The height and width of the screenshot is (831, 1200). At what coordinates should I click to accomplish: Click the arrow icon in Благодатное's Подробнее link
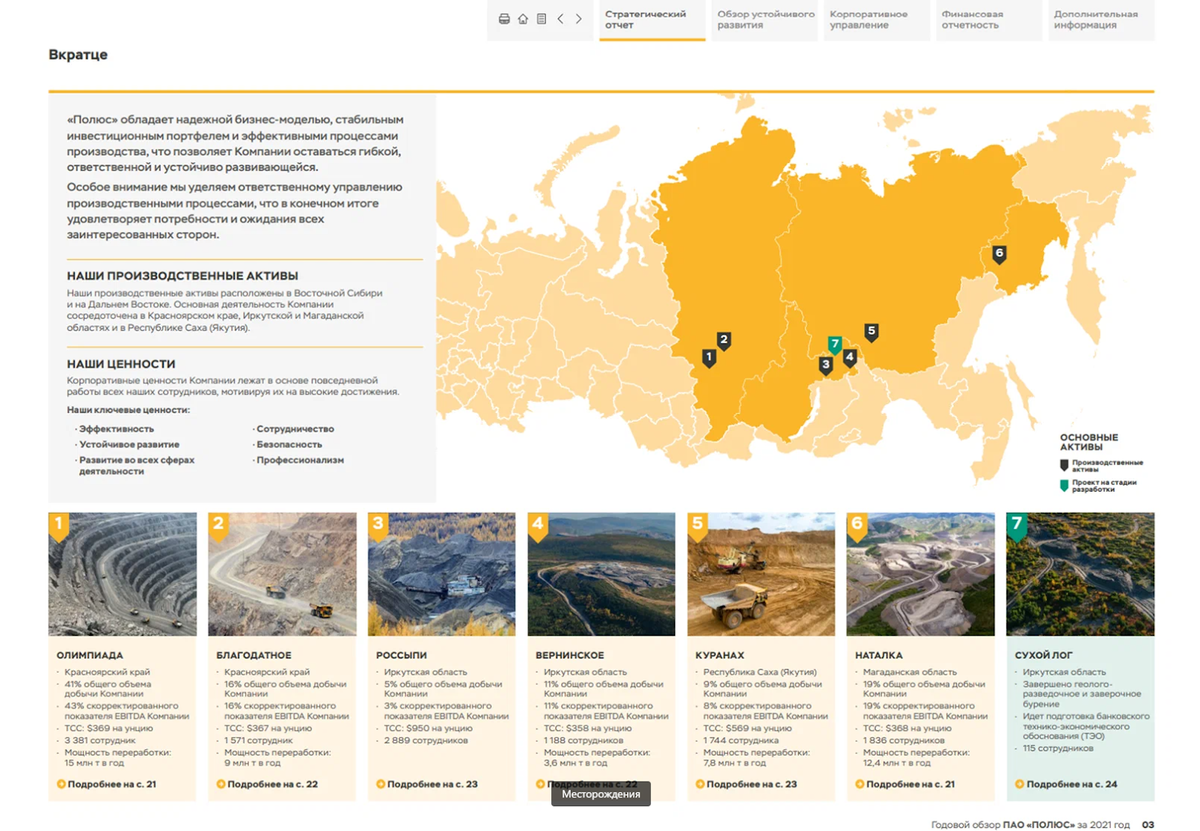221,784
